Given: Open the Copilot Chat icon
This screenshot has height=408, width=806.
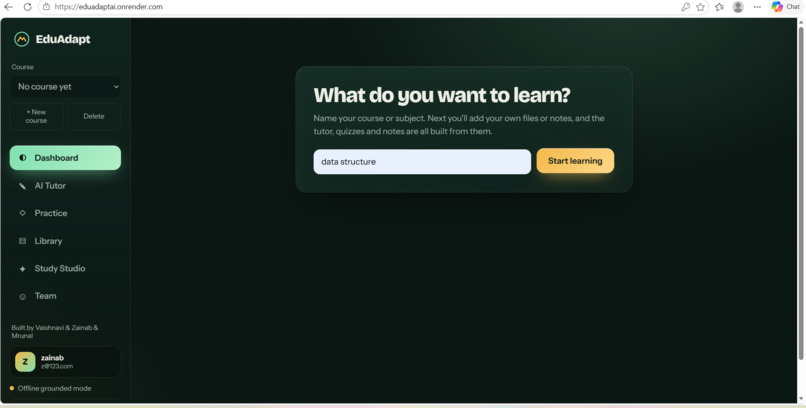Looking at the screenshot, I should (x=777, y=7).
